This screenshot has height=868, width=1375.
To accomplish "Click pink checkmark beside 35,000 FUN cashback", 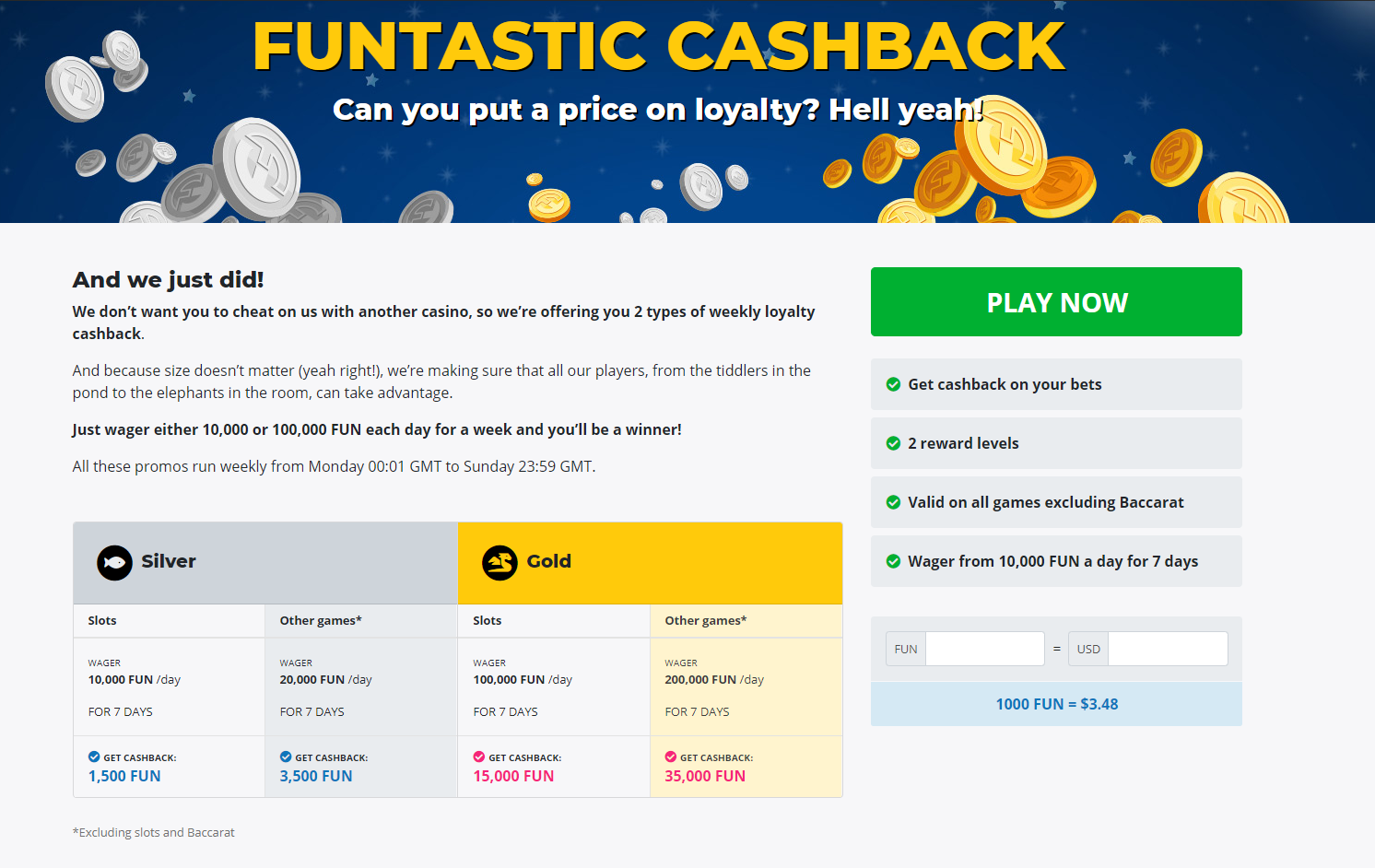I will tap(671, 757).
